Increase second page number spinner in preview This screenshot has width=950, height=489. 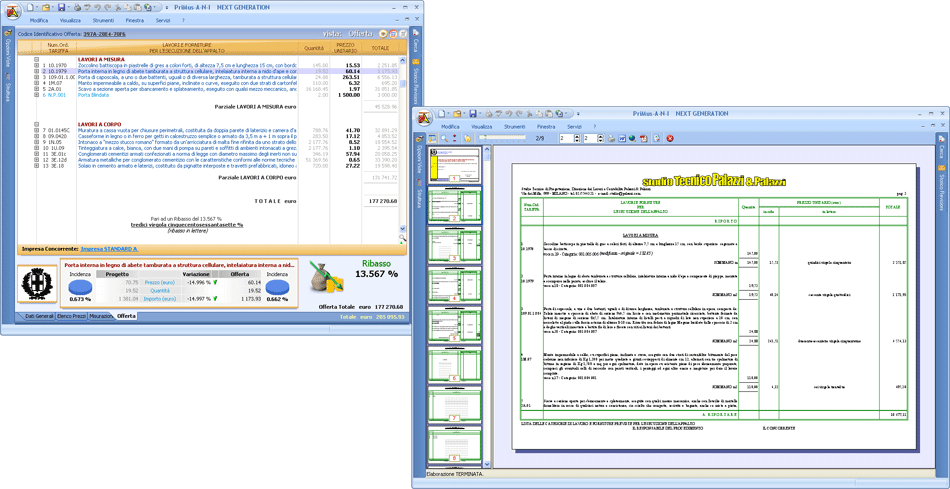[x=600, y=136]
